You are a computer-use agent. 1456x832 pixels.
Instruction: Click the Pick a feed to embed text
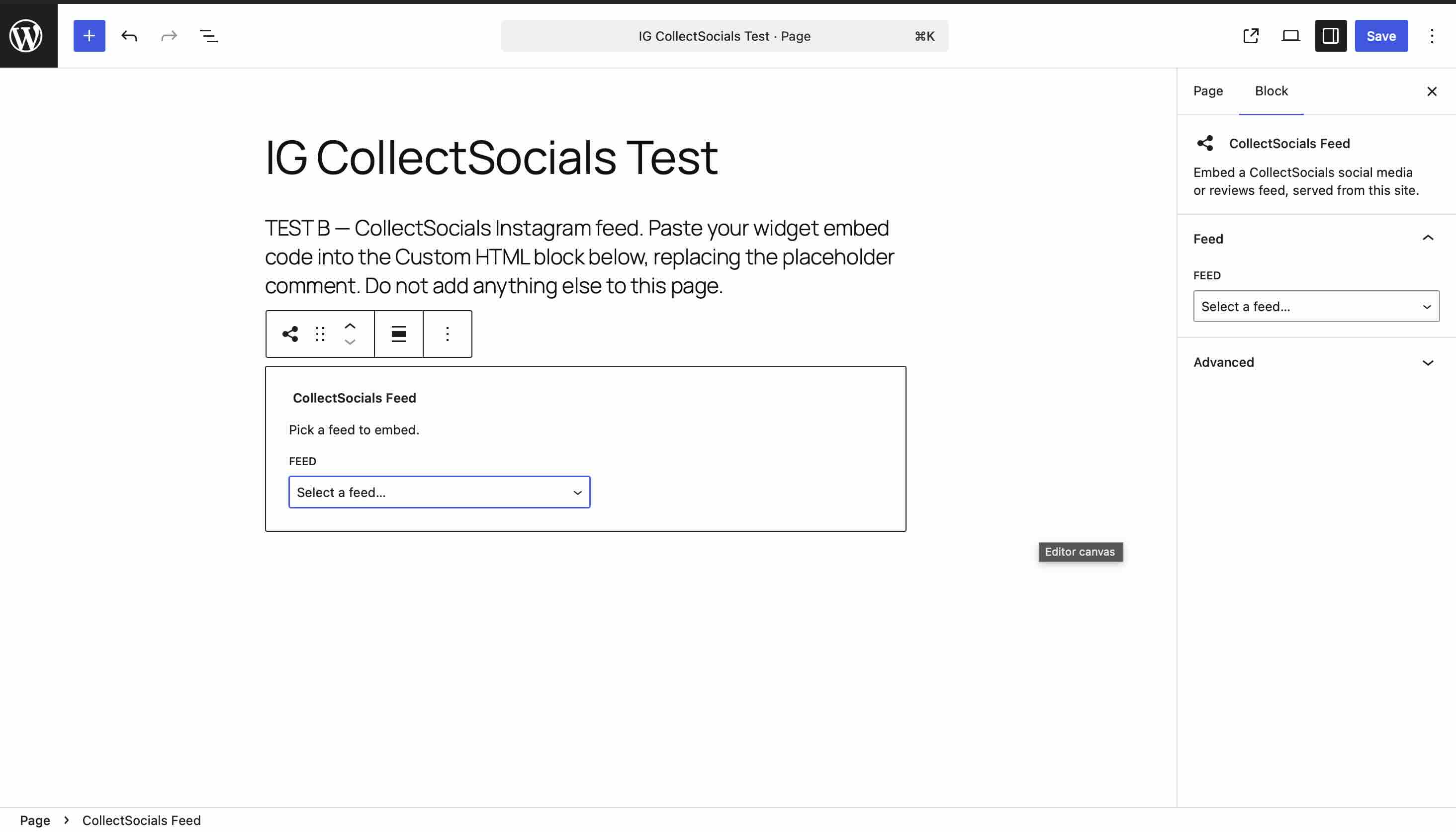pos(354,430)
